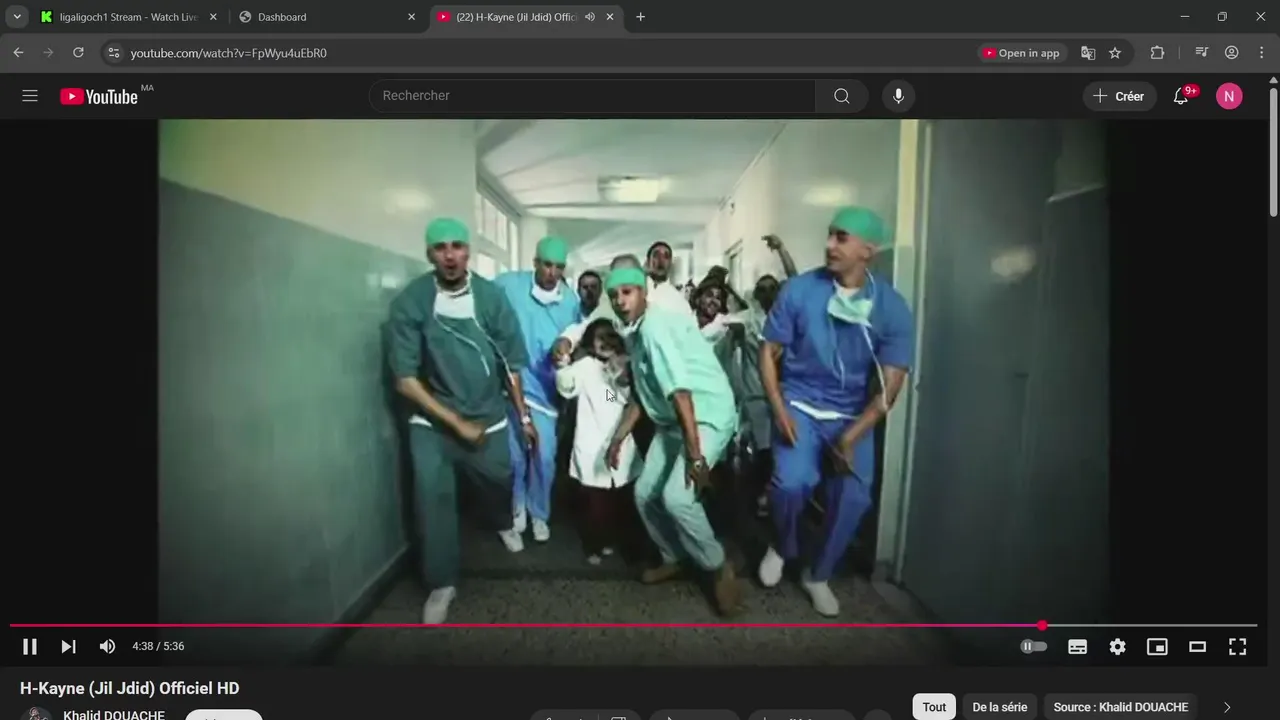
Task: Click the H-Kayne (Jil Jdid) video title
Action: point(130,688)
